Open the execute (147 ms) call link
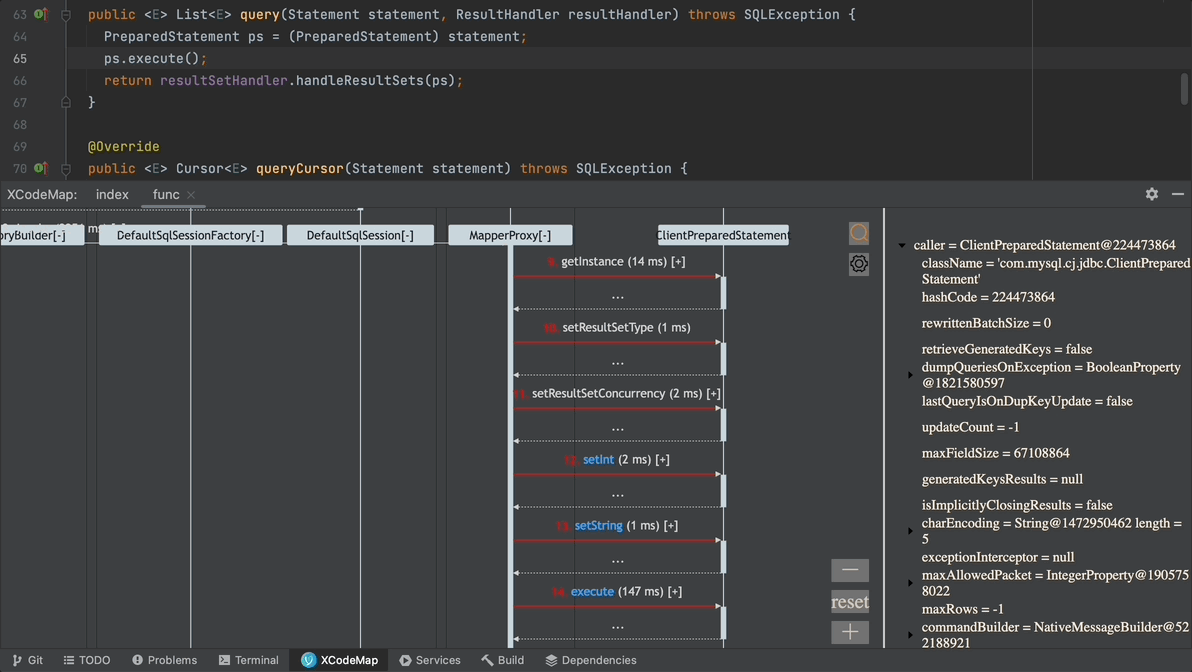This screenshot has width=1192, height=672. (x=592, y=591)
